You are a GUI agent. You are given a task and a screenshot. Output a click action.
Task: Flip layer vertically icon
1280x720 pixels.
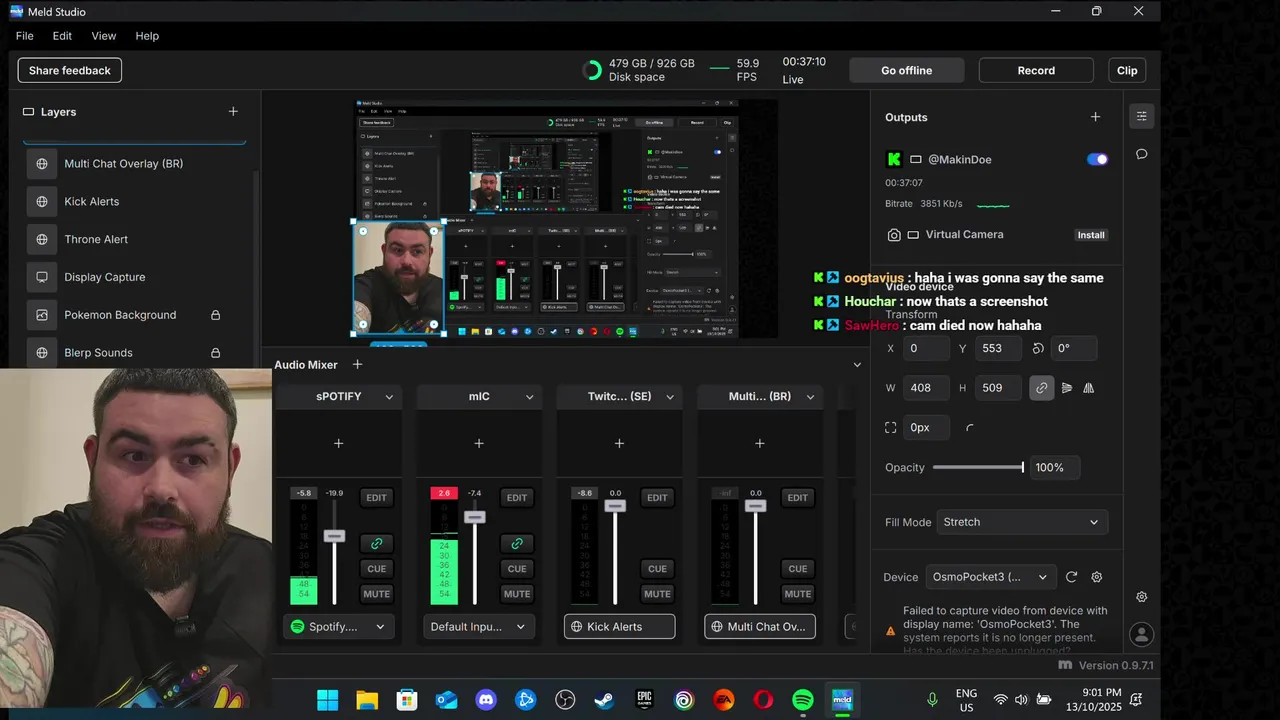(x=1067, y=388)
